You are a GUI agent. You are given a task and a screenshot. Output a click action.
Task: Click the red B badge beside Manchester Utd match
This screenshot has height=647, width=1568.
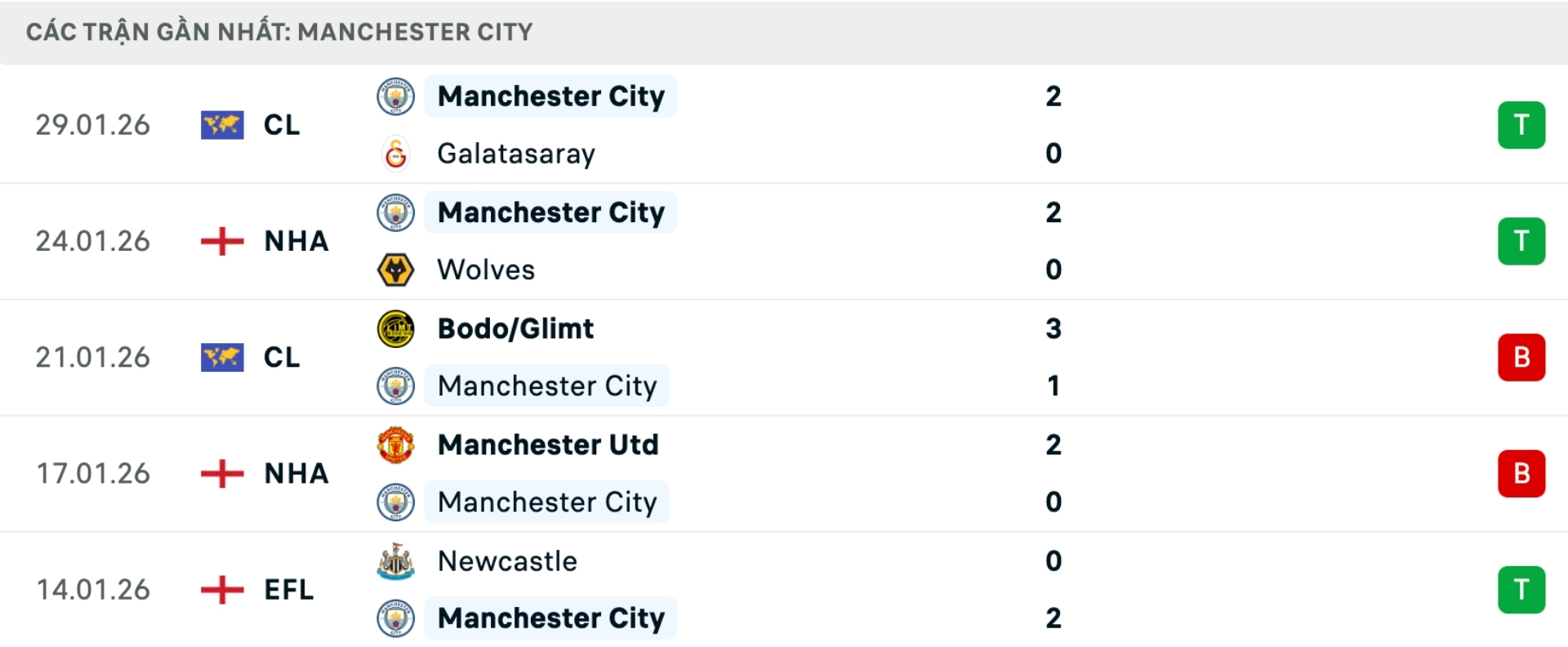(x=1521, y=474)
